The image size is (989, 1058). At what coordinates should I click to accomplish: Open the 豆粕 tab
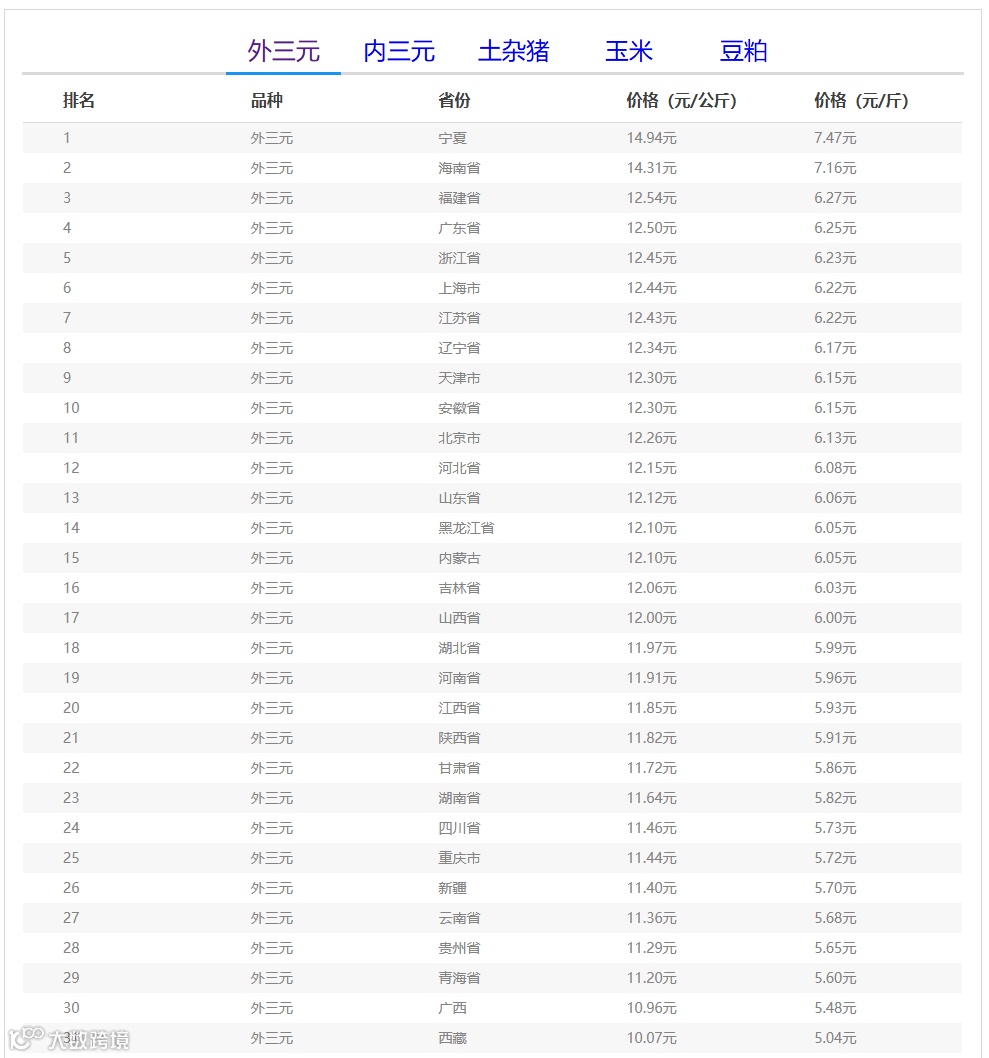click(743, 51)
